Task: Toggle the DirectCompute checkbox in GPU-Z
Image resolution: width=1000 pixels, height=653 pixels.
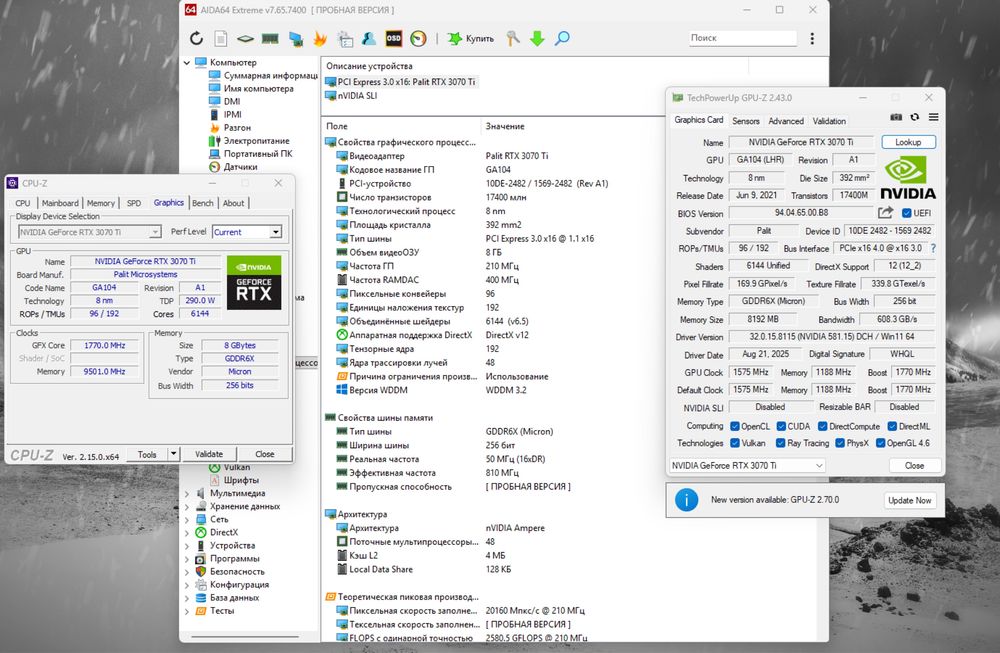Action: (x=823, y=426)
